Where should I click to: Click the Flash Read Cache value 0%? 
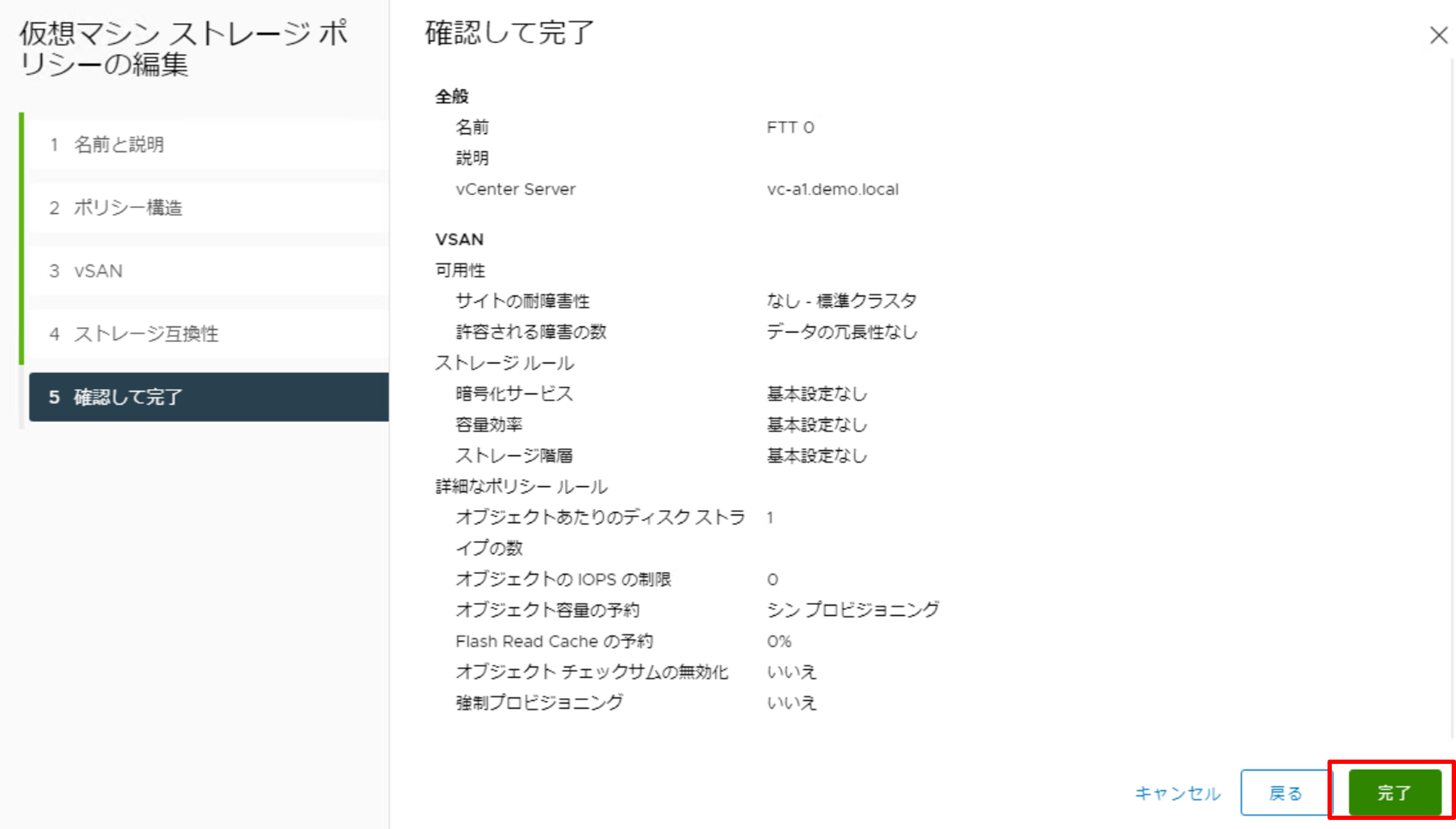point(779,641)
